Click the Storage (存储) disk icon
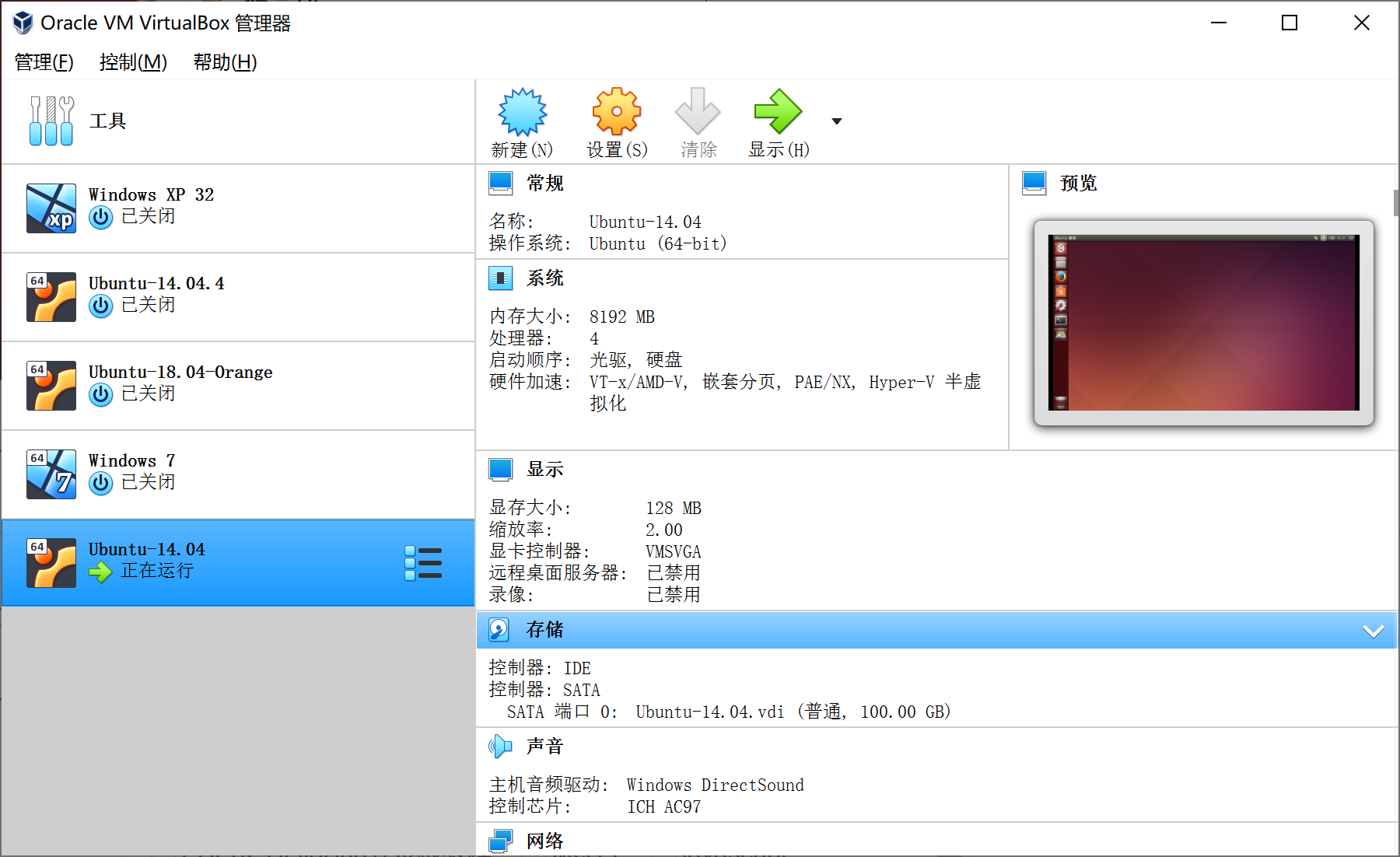The width and height of the screenshot is (1400, 857). 499,630
